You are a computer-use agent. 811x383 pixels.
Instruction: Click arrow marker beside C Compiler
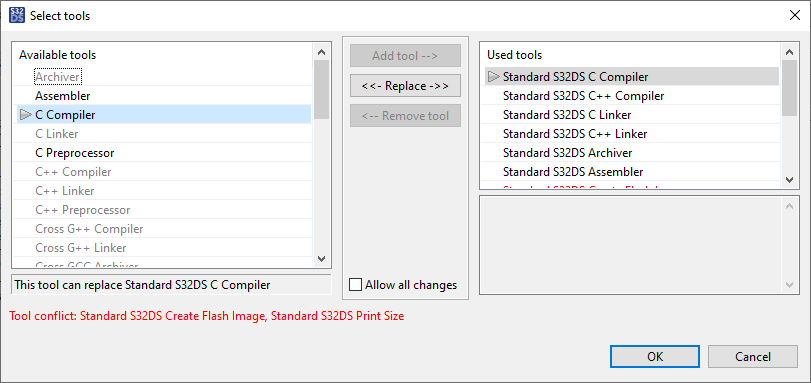click(25, 115)
